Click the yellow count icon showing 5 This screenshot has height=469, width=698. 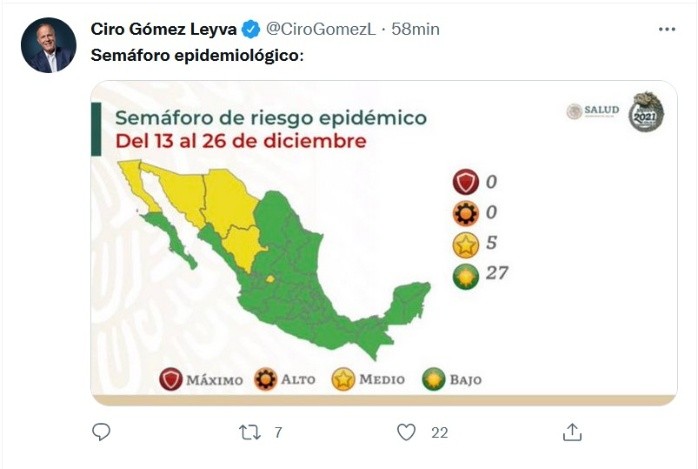[x=465, y=244]
